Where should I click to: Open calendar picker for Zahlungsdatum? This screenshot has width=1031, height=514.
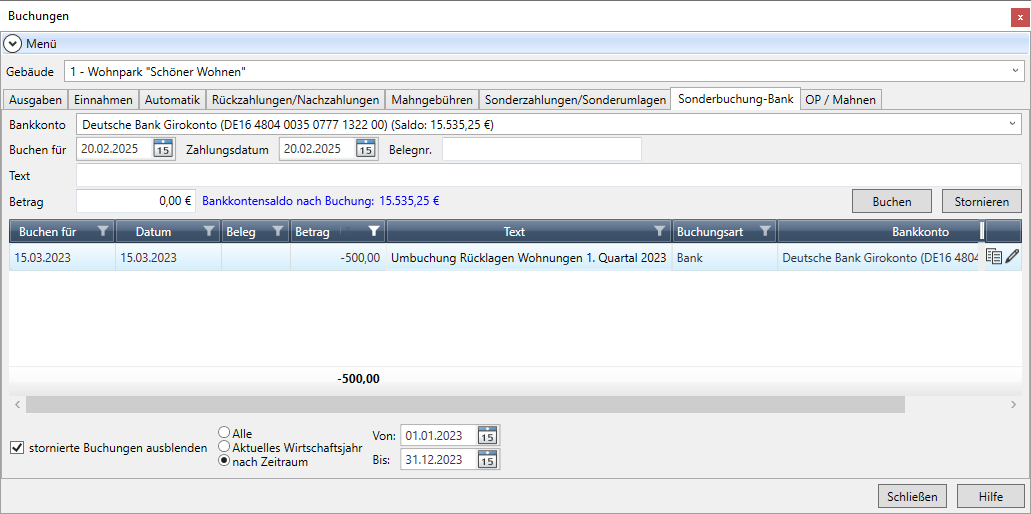(366, 149)
